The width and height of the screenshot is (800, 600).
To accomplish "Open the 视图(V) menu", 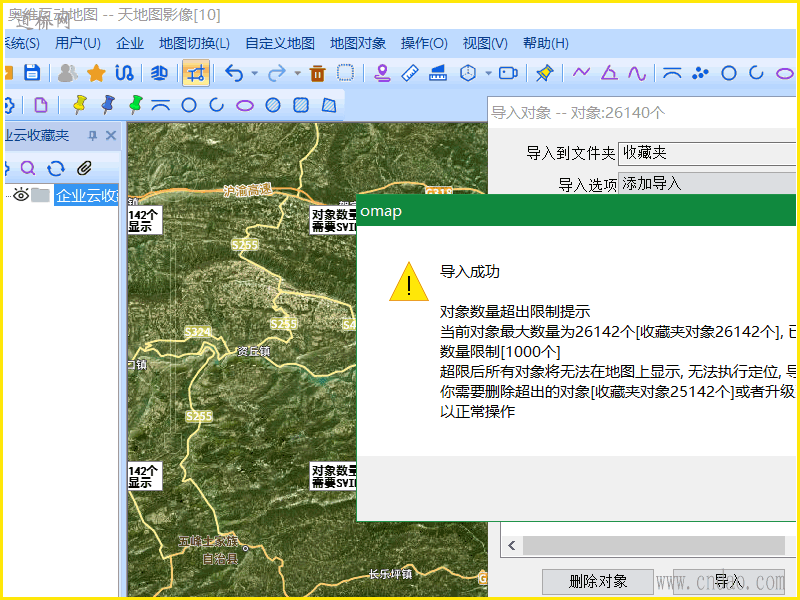I will point(485,43).
